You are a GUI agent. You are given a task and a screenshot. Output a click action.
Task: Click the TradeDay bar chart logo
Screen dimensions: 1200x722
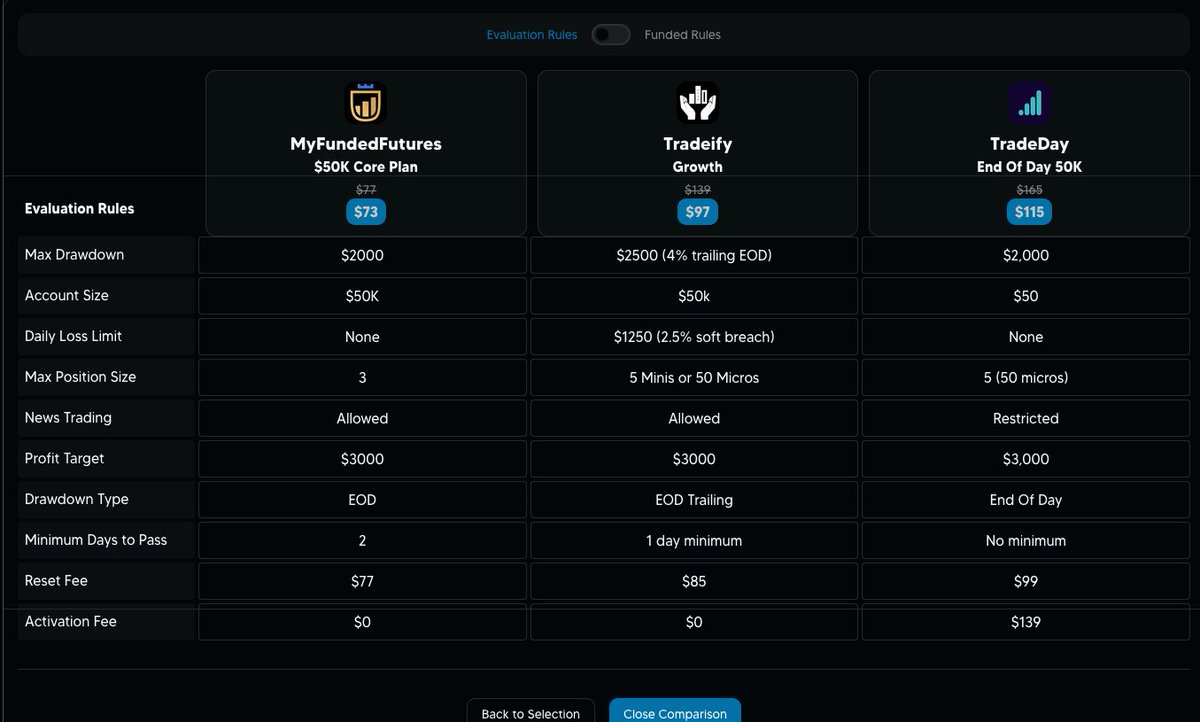tap(1029, 103)
